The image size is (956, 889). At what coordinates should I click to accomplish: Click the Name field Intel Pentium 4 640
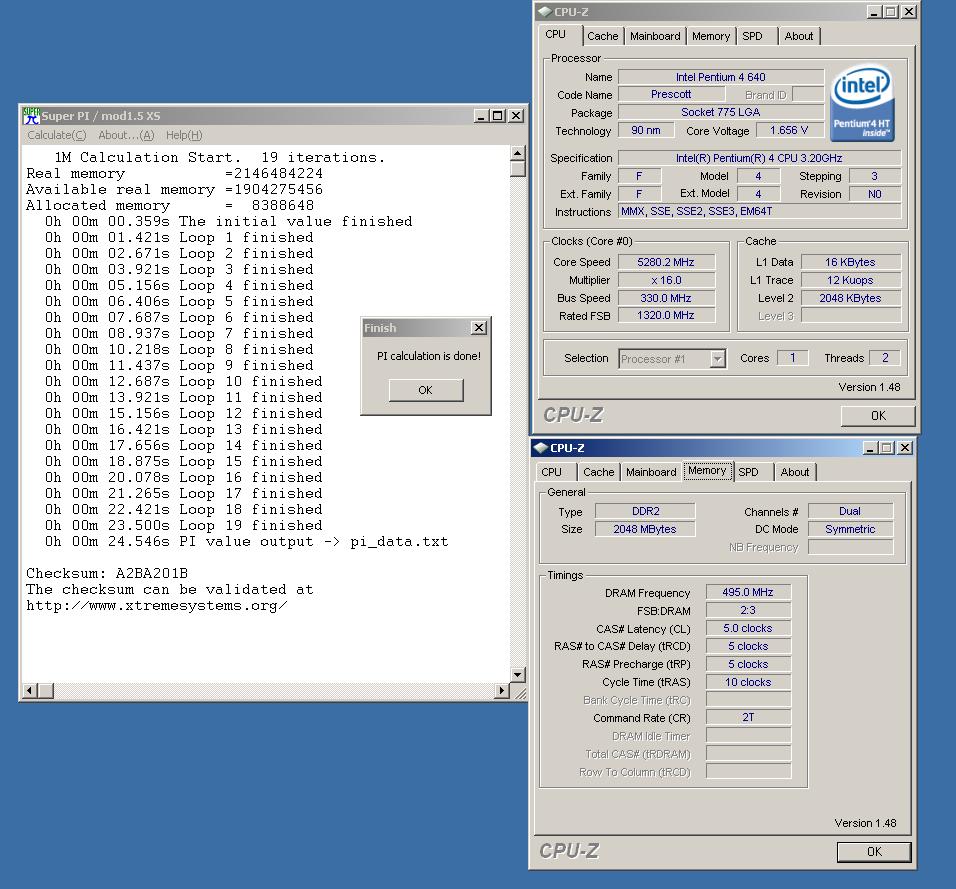721,77
